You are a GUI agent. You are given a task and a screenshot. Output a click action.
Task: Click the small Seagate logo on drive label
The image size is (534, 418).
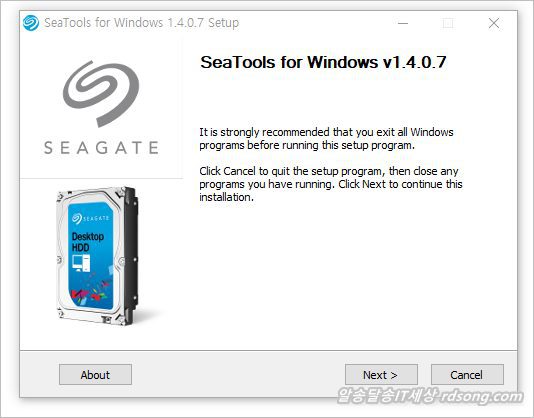point(90,218)
